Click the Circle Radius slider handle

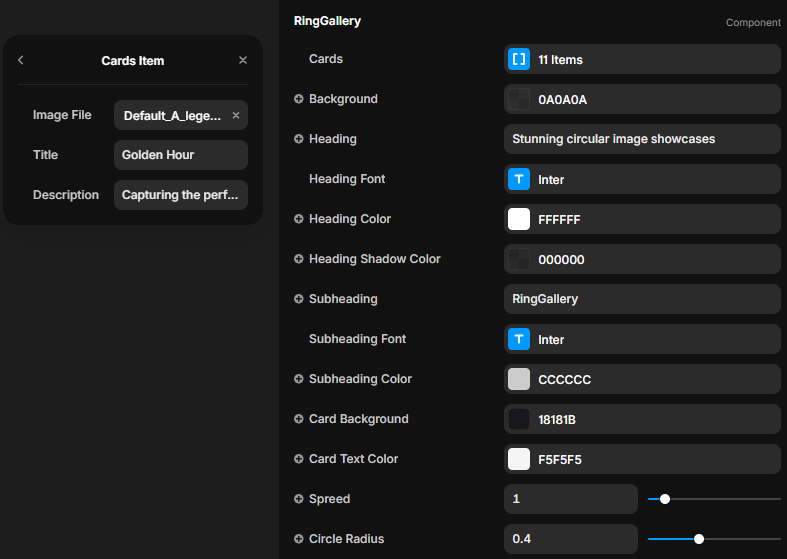[x=699, y=539]
